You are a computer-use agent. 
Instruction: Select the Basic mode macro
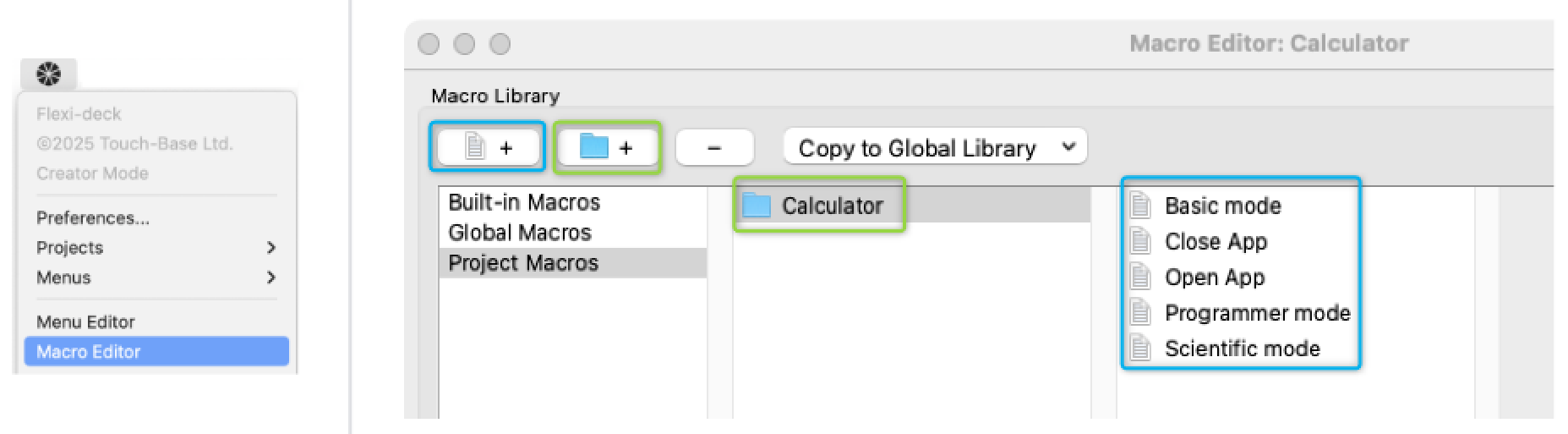point(1222,206)
